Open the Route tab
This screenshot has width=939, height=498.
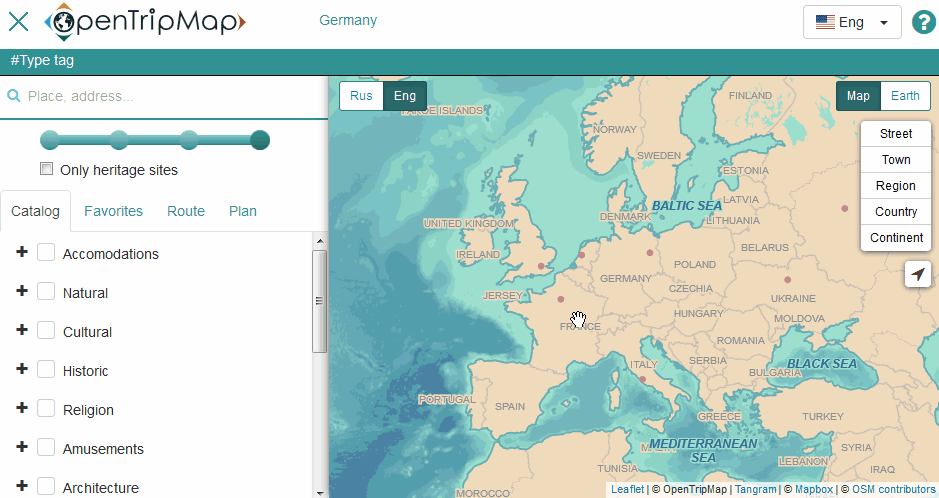(186, 211)
